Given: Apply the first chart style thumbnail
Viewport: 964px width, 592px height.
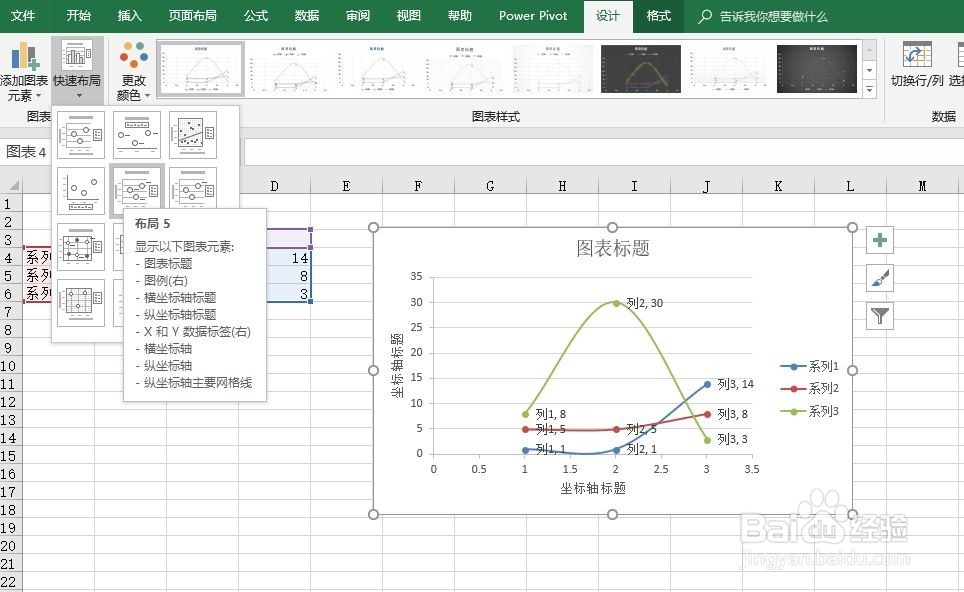Looking at the screenshot, I should (x=201, y=69).
